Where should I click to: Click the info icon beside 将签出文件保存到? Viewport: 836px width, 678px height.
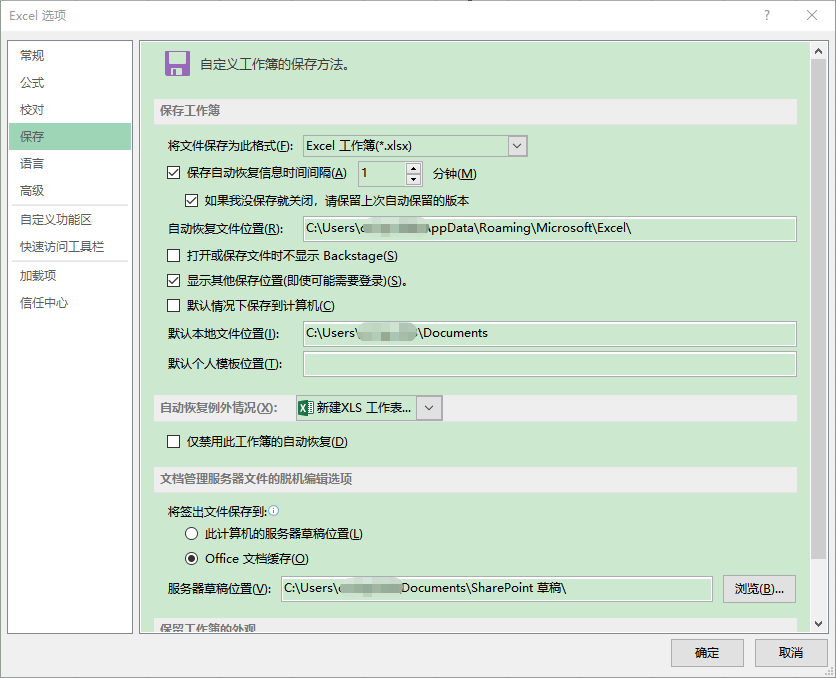pyautogui.click(x=274, y=511)
